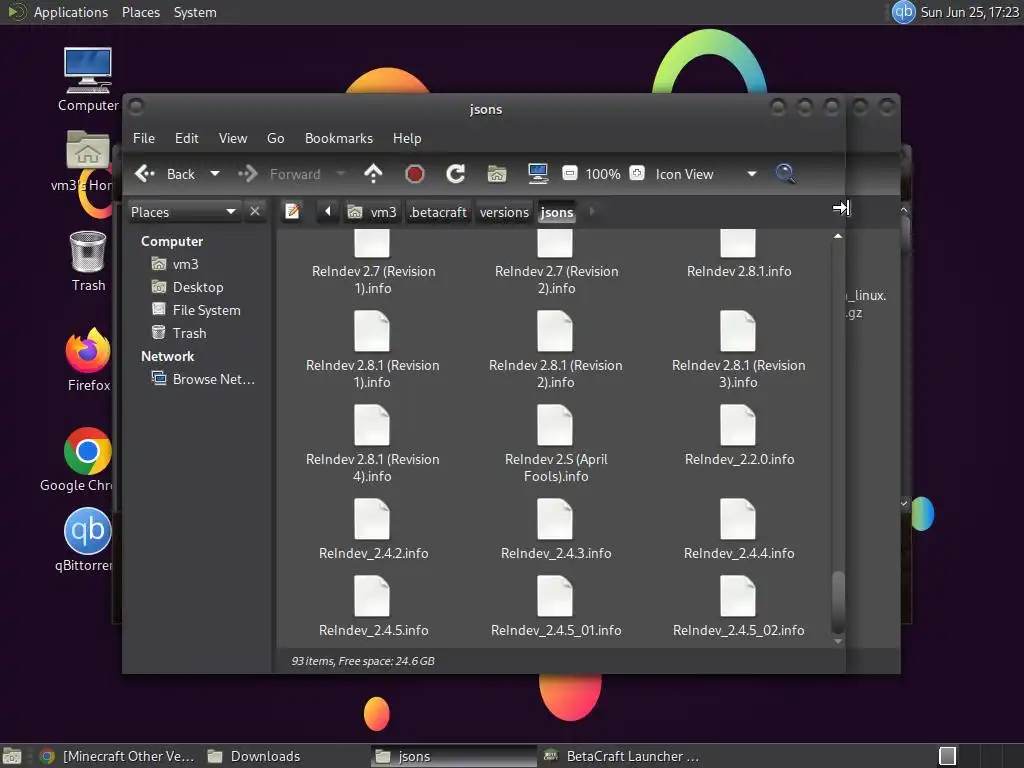Select ReIndev_2.2.0.info file icon
The image size is (1024, 768).
(x=737, y=425)
